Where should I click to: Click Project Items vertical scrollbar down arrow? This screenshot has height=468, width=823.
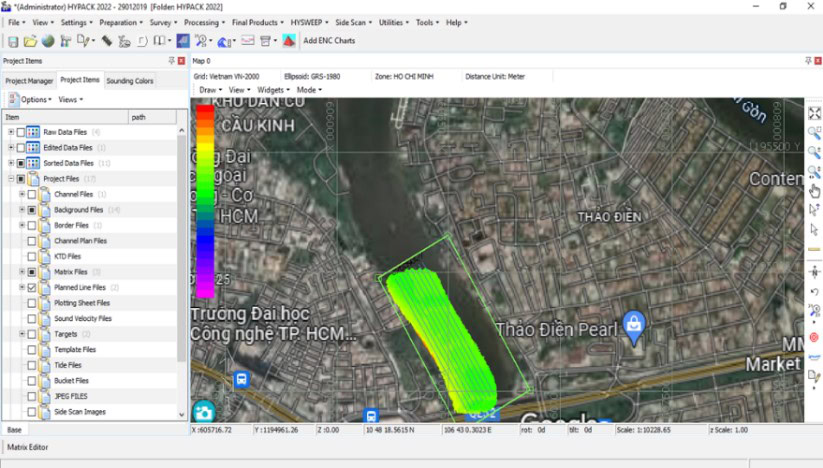pyautogui.click(x=182, y=414)
